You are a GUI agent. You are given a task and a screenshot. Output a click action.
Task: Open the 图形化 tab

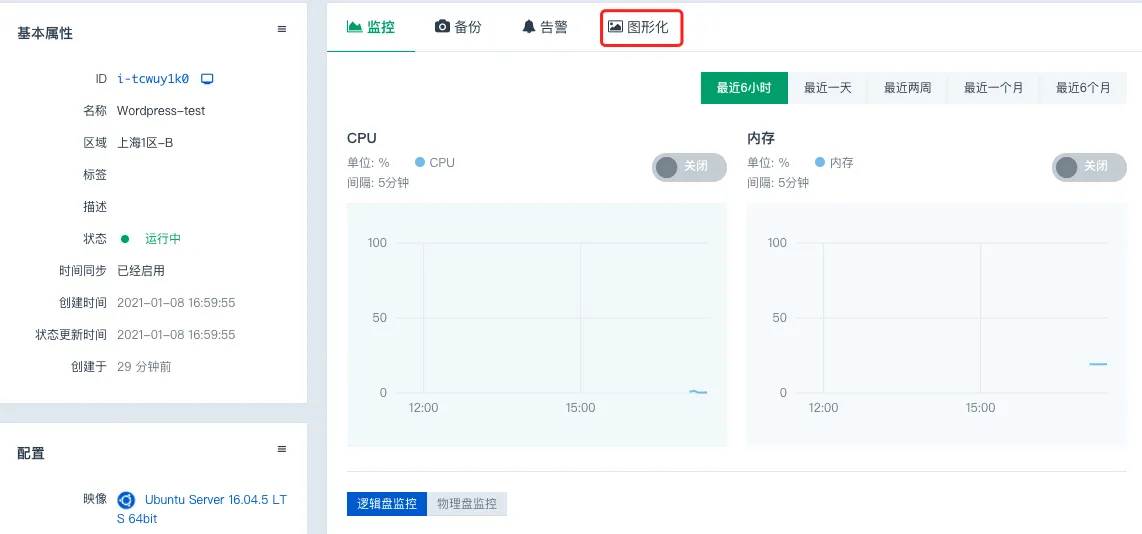640,27
